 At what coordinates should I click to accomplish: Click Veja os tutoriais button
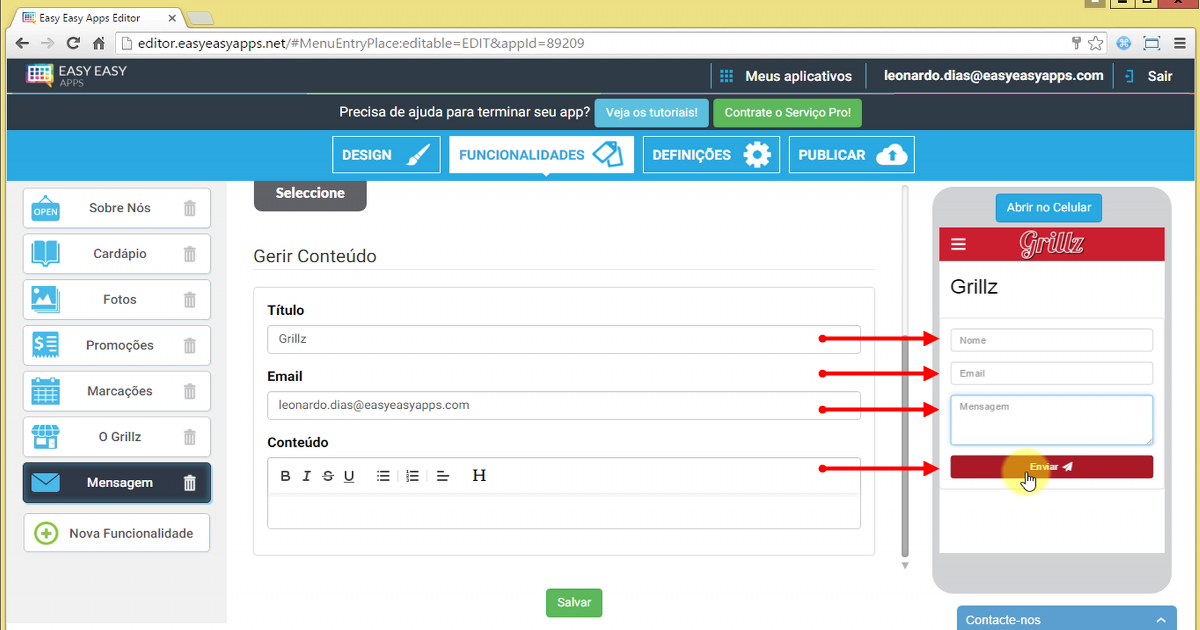coord(651,113)
